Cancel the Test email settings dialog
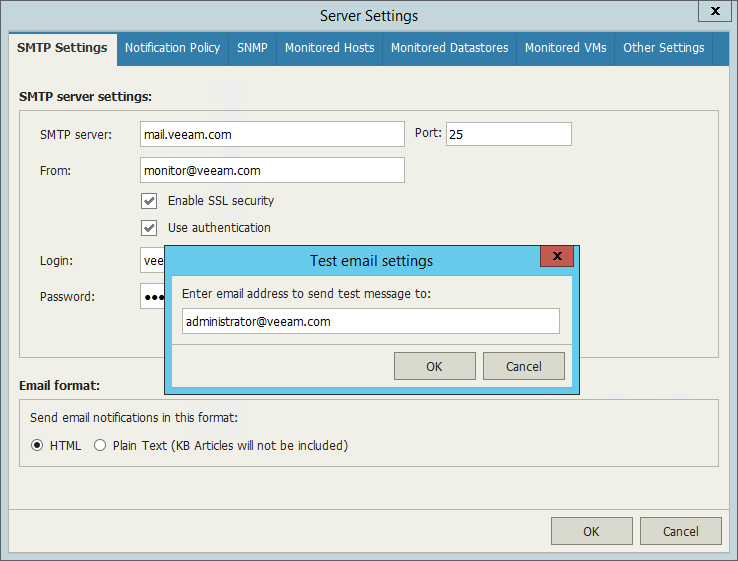Viewport: 738px width, 561px height. (x=523, y=366)
